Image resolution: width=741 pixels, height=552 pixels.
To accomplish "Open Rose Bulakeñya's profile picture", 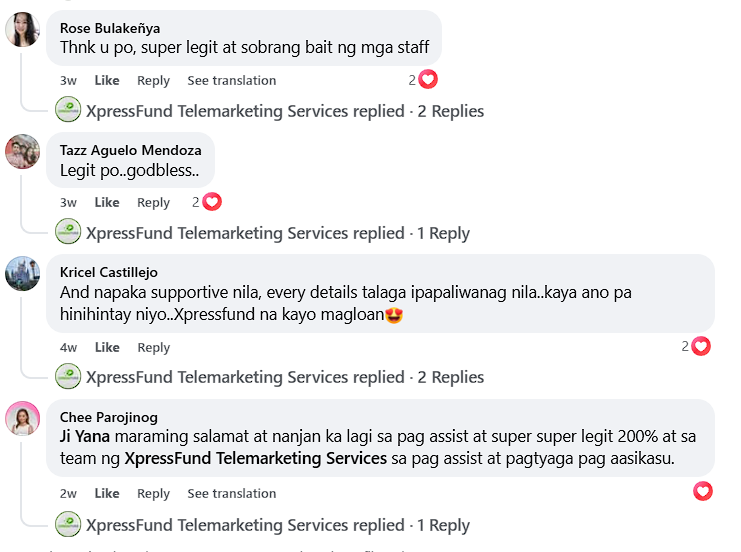I will coord(23,30).
